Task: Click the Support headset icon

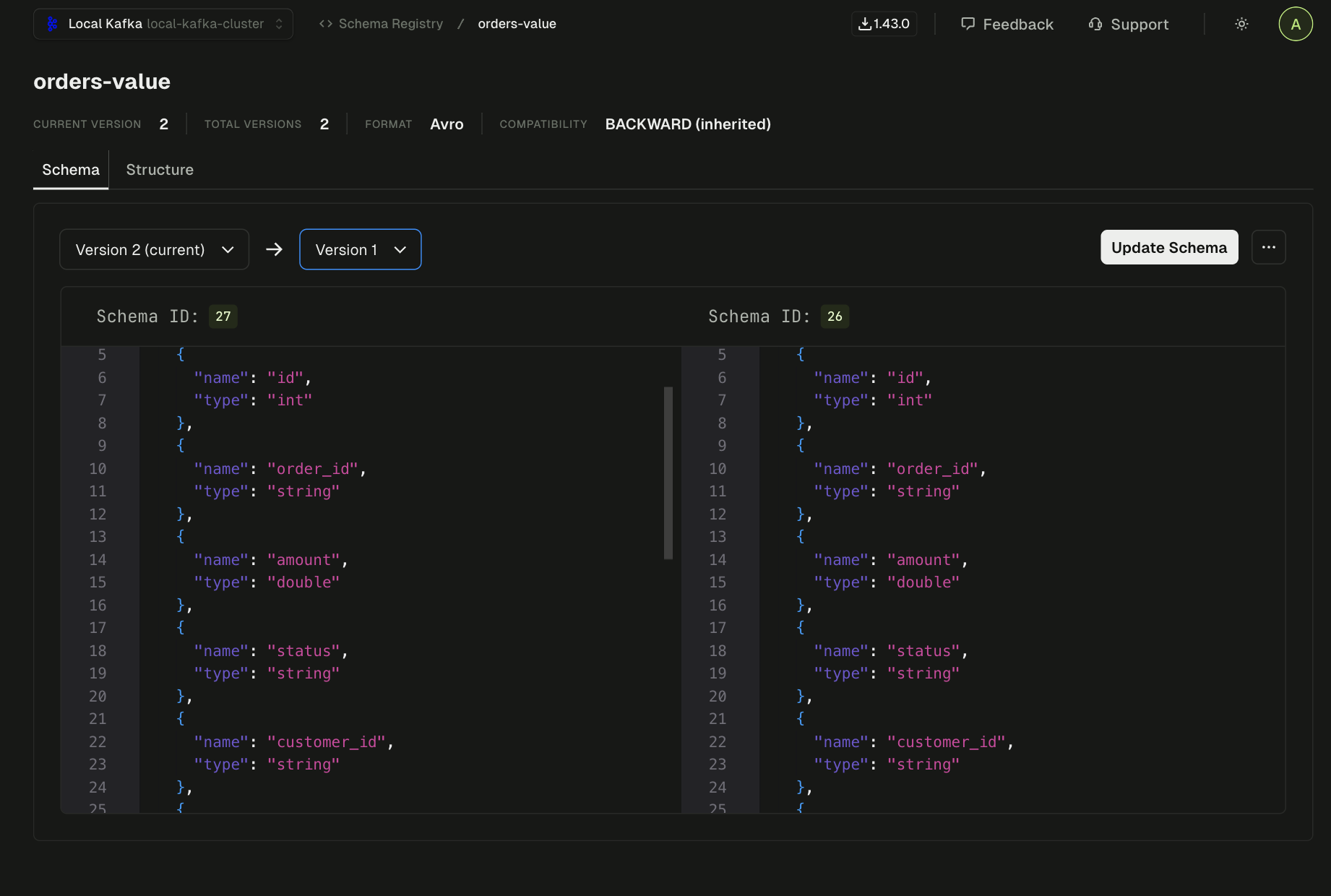Action: pos(1095,24)
